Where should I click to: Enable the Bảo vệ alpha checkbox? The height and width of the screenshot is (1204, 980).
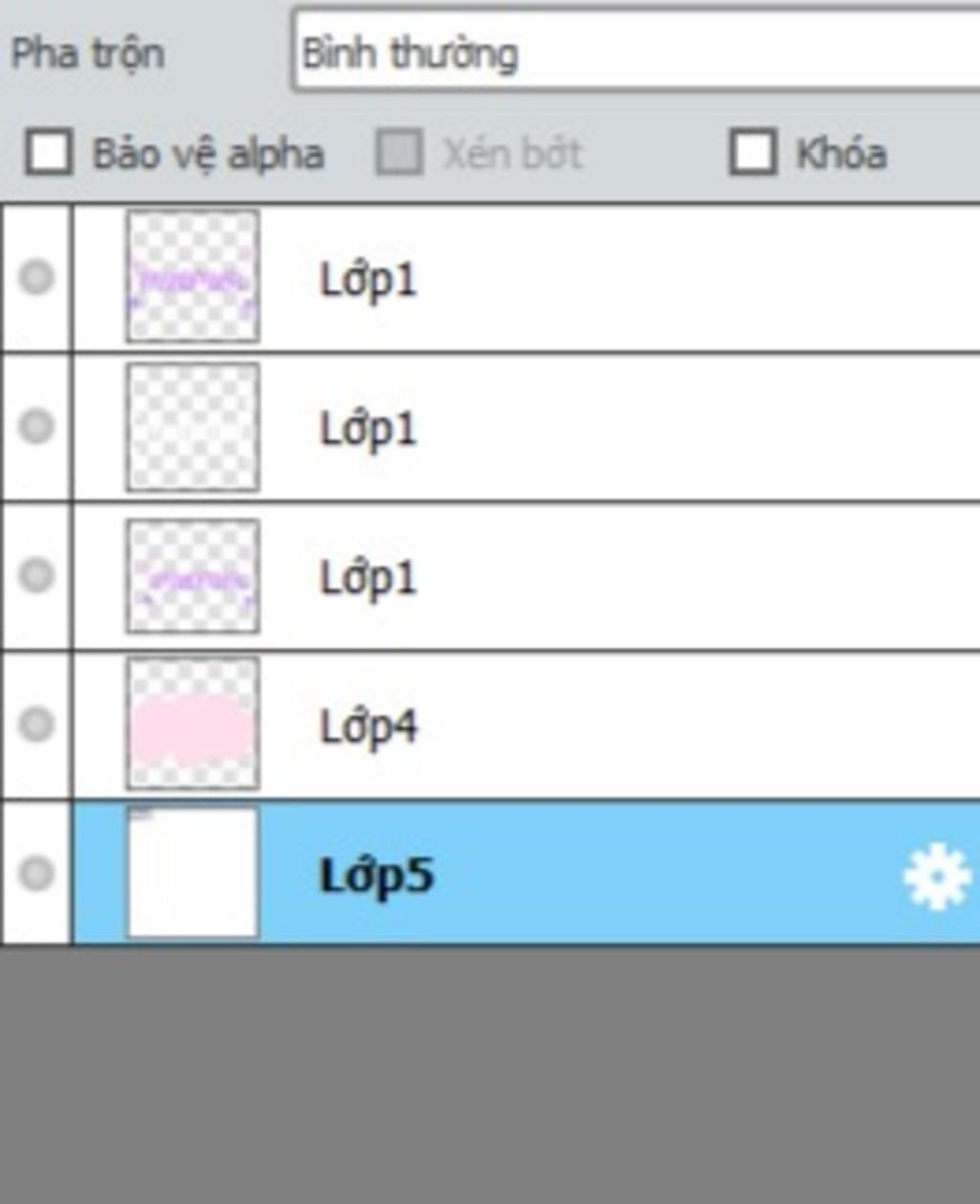click(x=49, y=153)
